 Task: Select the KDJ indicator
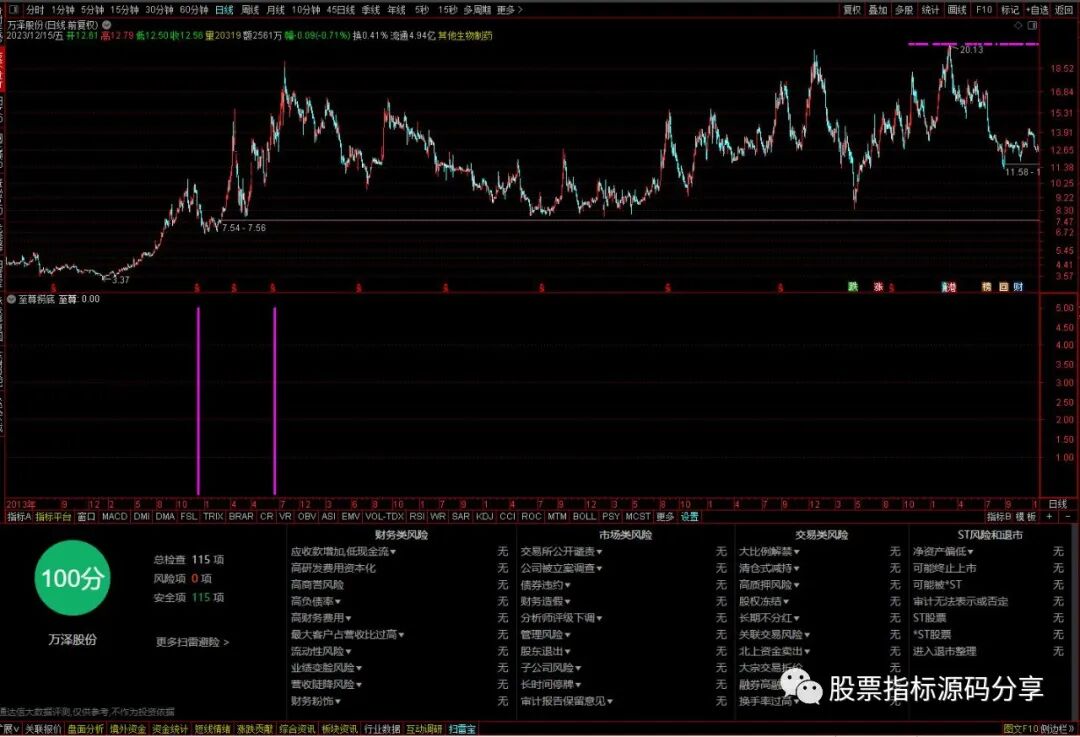484,516
